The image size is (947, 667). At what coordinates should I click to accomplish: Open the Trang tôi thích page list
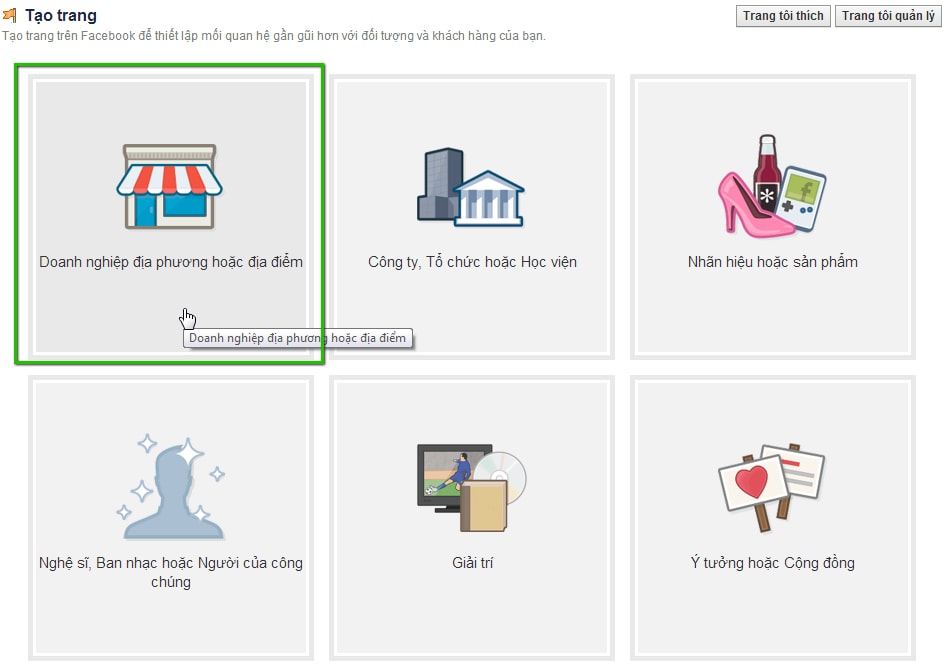[x=783, y=16]
